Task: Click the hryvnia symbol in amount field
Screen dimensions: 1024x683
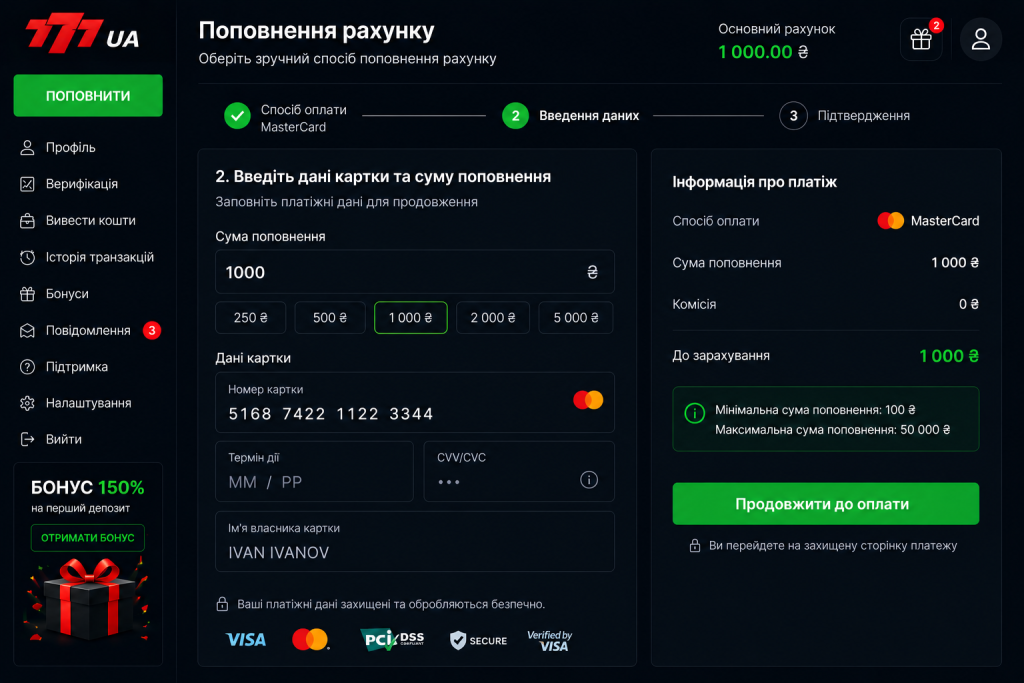Action: (x=592, y=272)
